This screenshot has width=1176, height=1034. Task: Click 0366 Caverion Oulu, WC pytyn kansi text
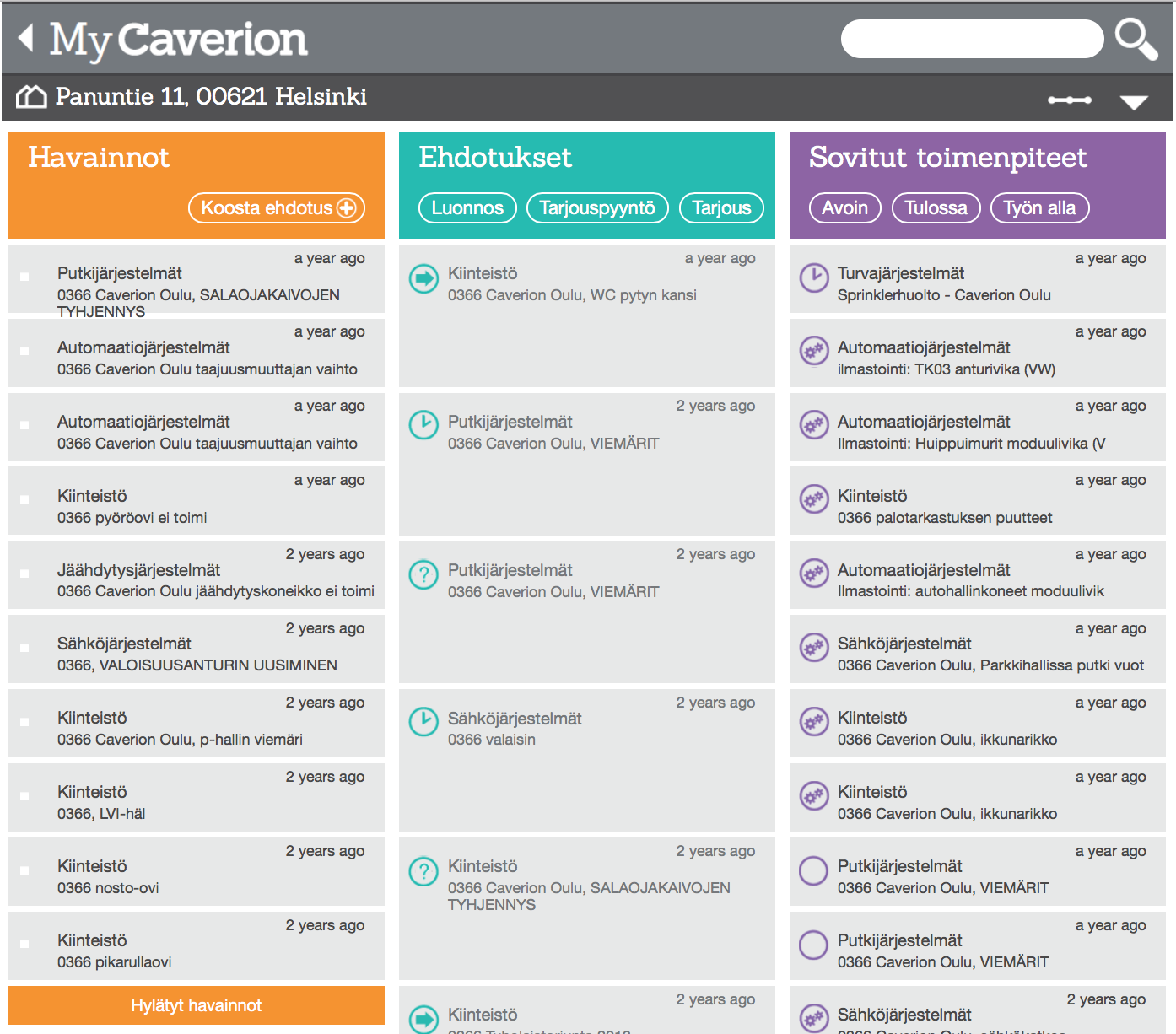click(x=572, y=295)
